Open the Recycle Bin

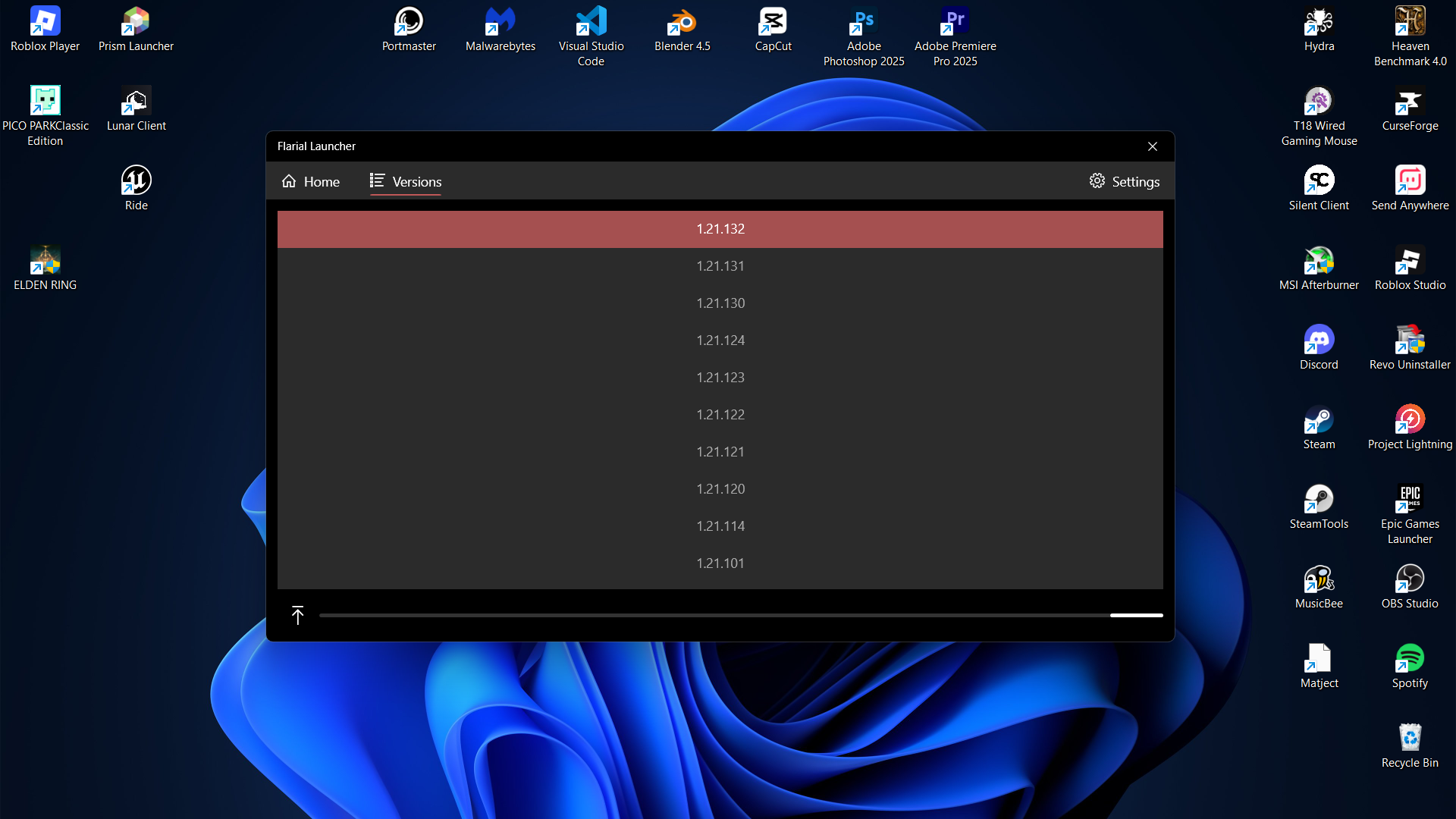pyautogui.click(x=1410, y=739)
